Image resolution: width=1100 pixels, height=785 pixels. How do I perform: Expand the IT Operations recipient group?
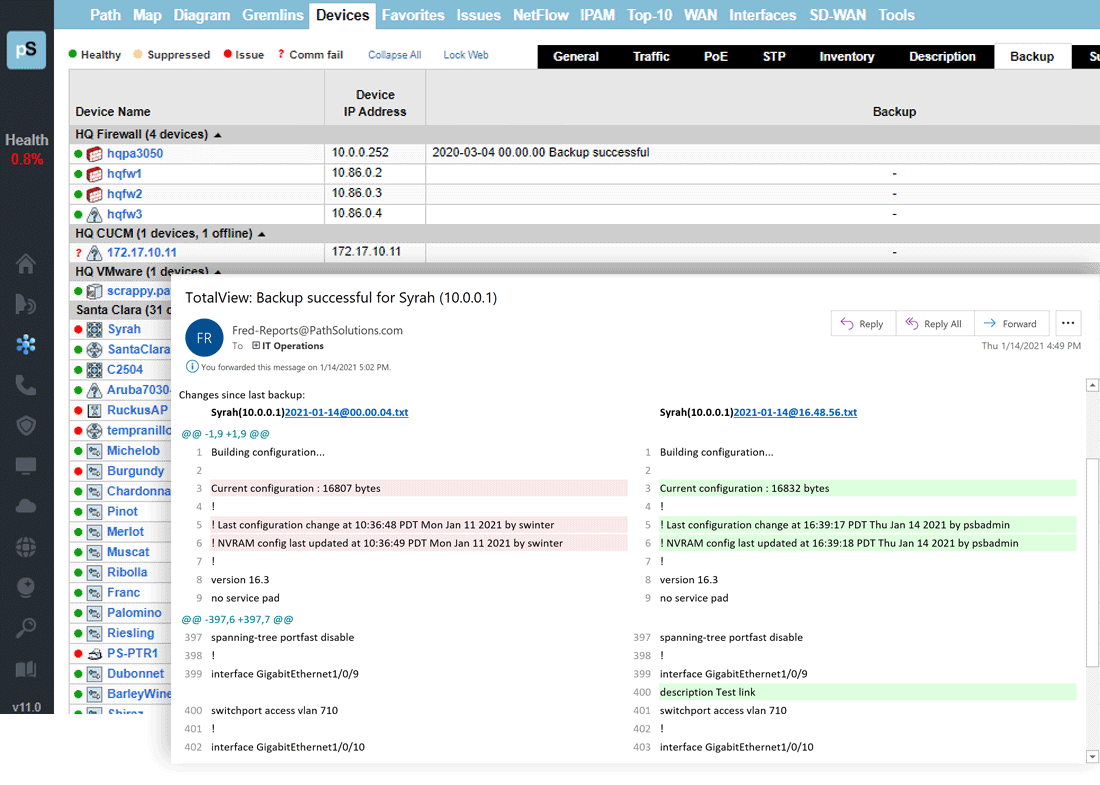(256, 346)
